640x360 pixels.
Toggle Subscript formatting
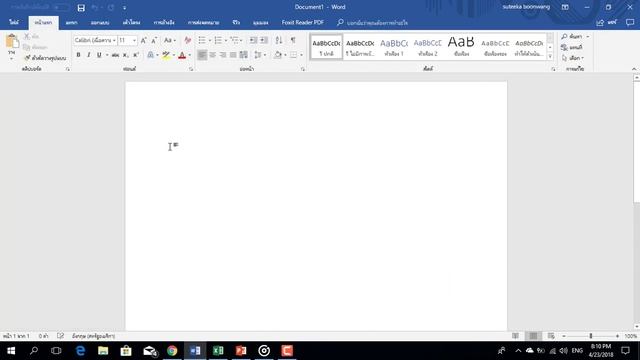point(126,55)
